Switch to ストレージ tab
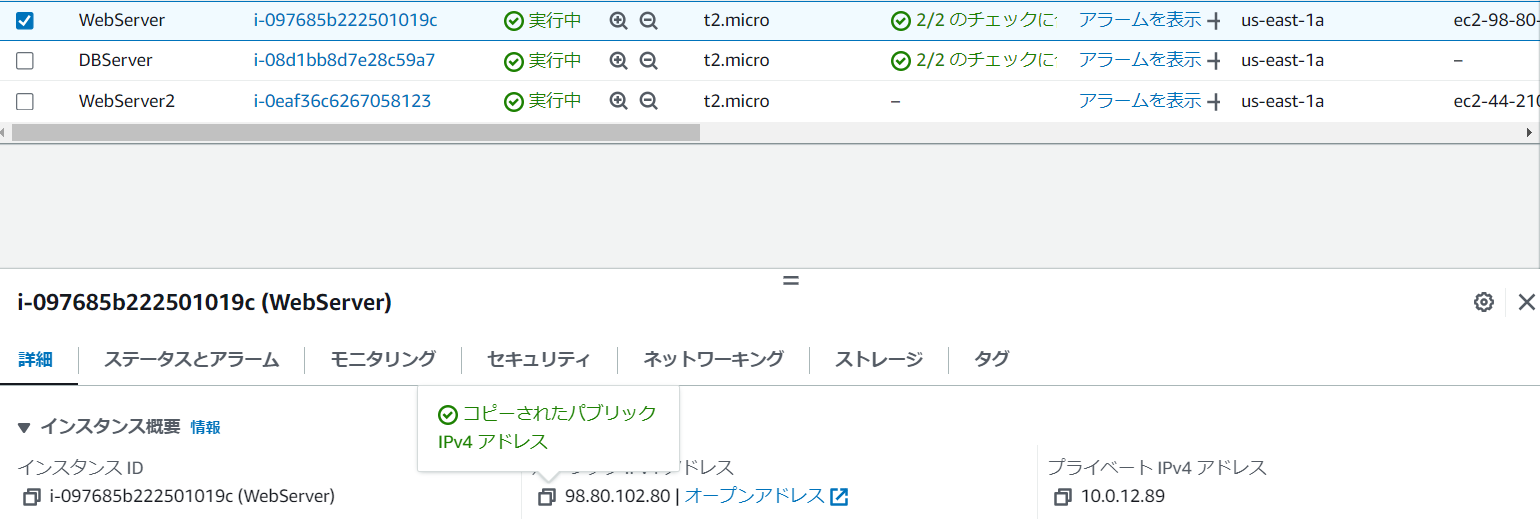Viewport: 1540px width, 519px height. [879, 359]
